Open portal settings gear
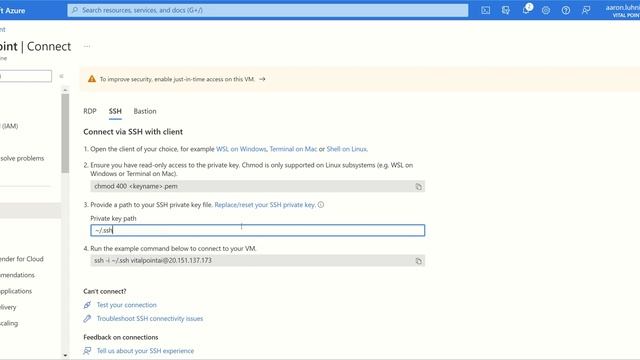This screenshot has height=360, width=640. click(x=546, y=11)
